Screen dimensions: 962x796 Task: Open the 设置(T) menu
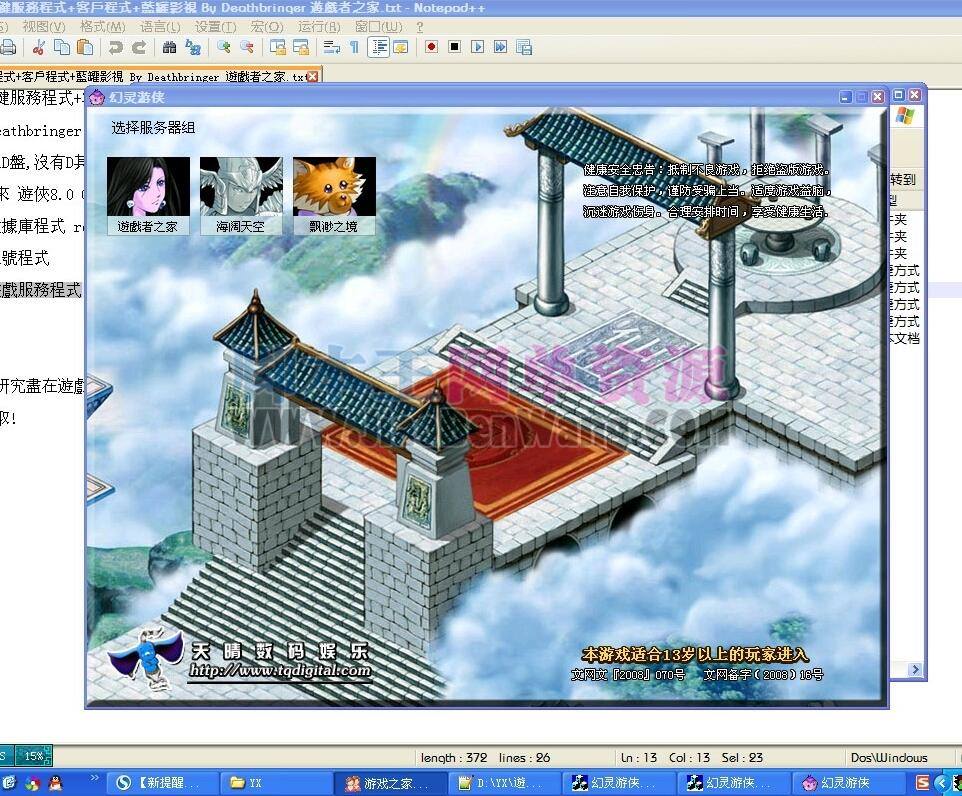click(x=215, y=27)
